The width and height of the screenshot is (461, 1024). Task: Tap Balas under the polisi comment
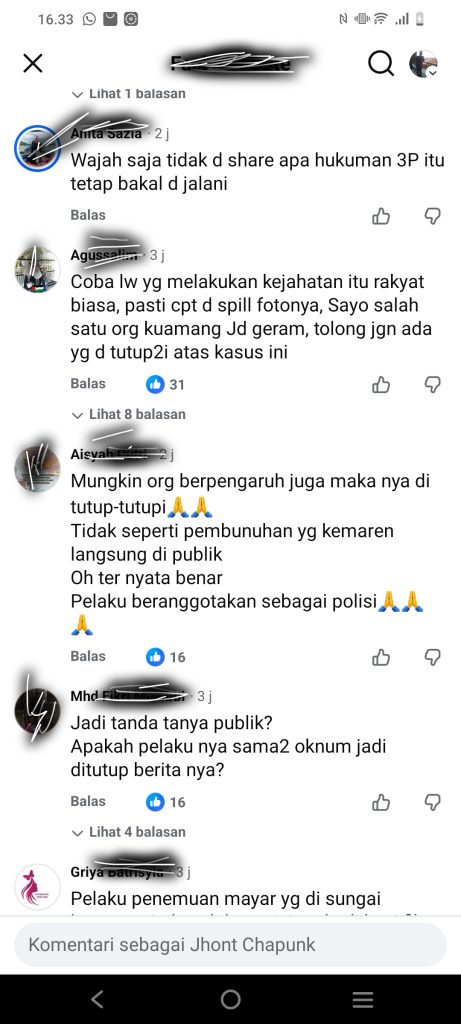[88, 656]
